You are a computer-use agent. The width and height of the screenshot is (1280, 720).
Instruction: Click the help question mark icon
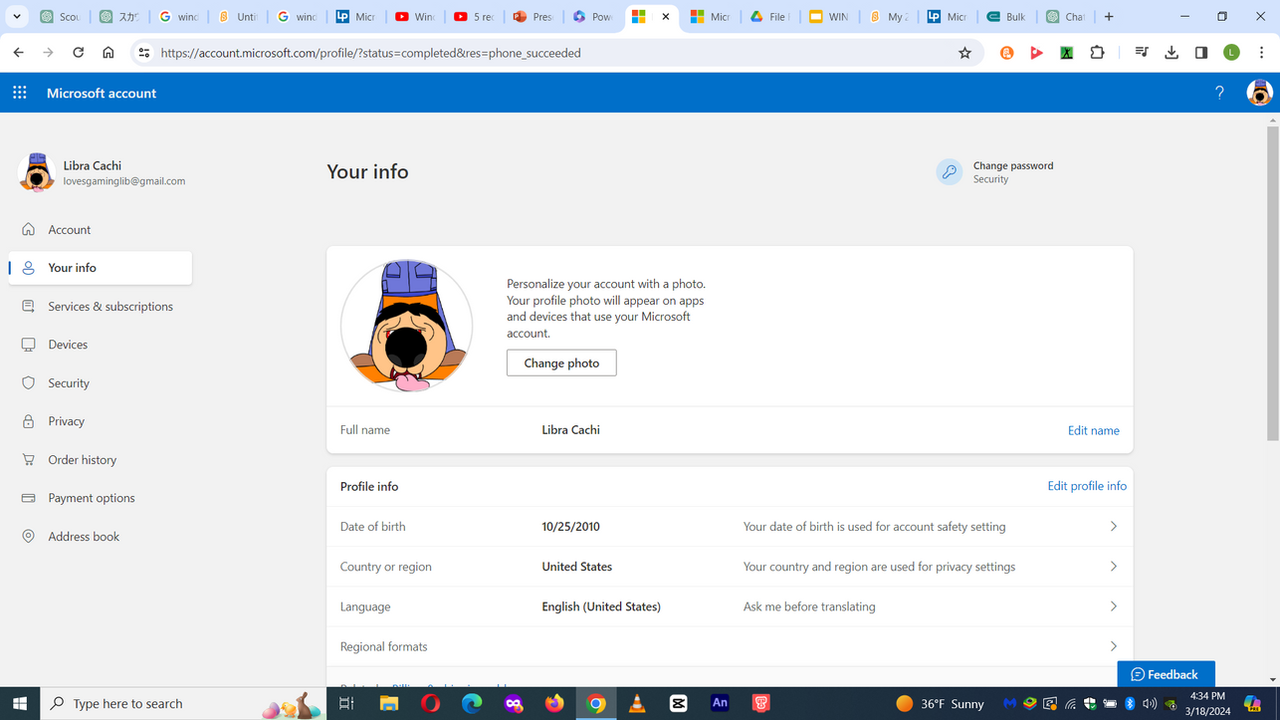click(x=1219, y=93)
